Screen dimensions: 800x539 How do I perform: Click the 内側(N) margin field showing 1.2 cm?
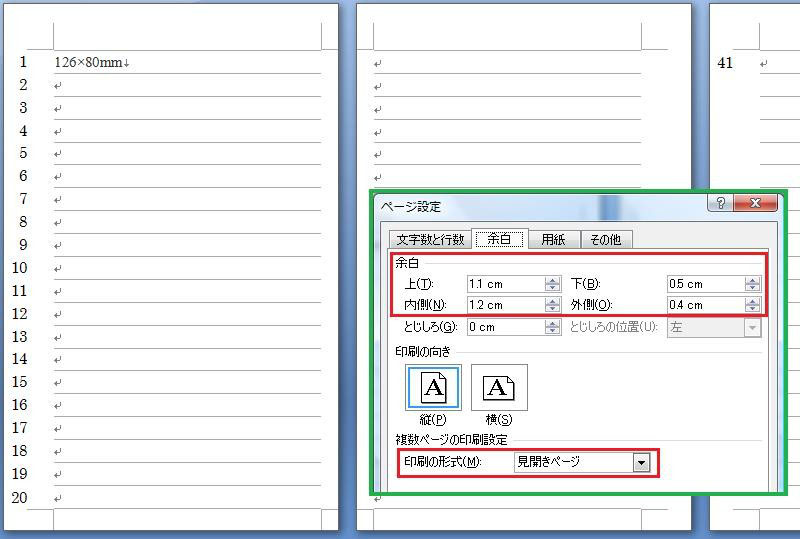click(506, 305)
